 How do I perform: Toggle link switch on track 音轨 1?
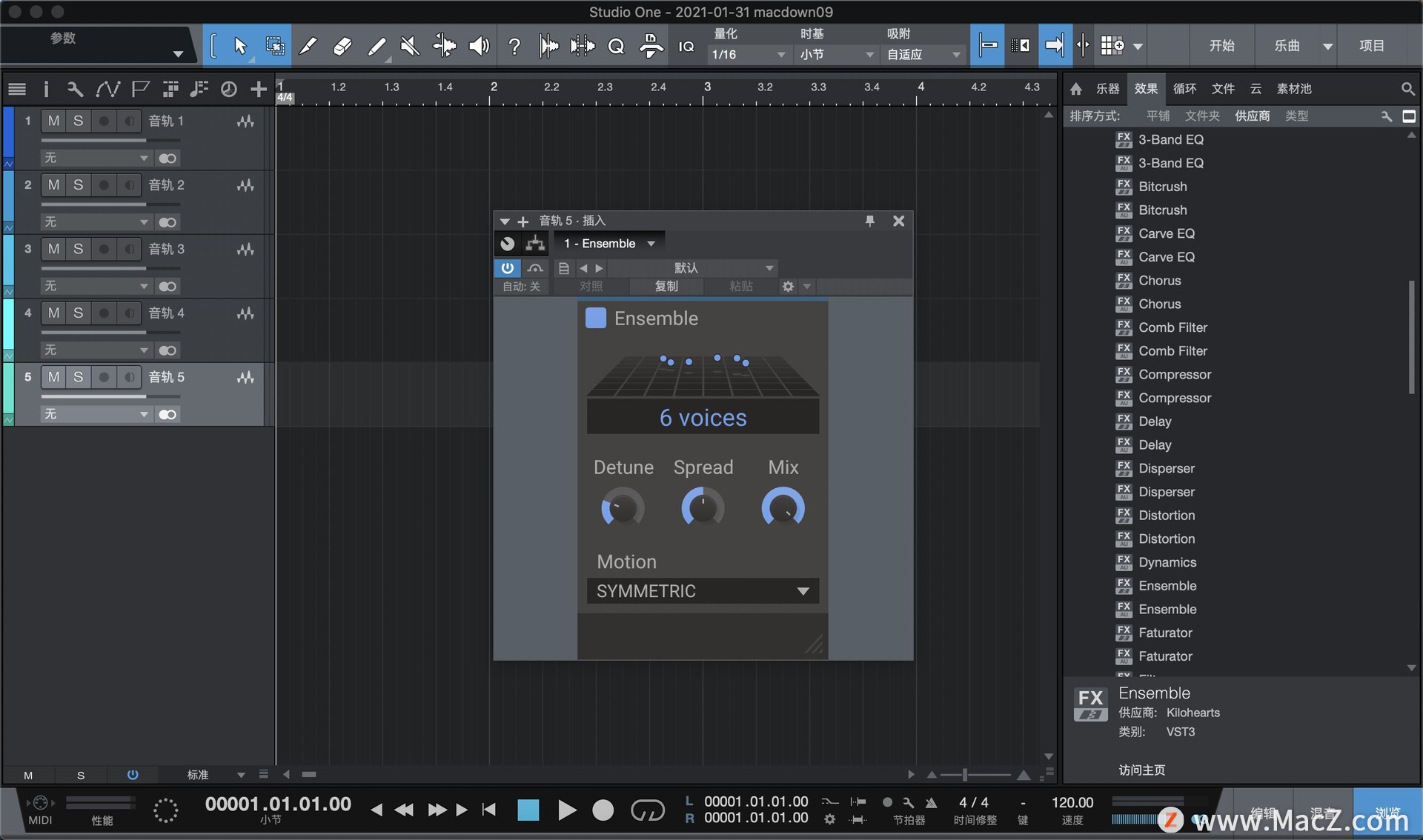click(x=167, y=158)
